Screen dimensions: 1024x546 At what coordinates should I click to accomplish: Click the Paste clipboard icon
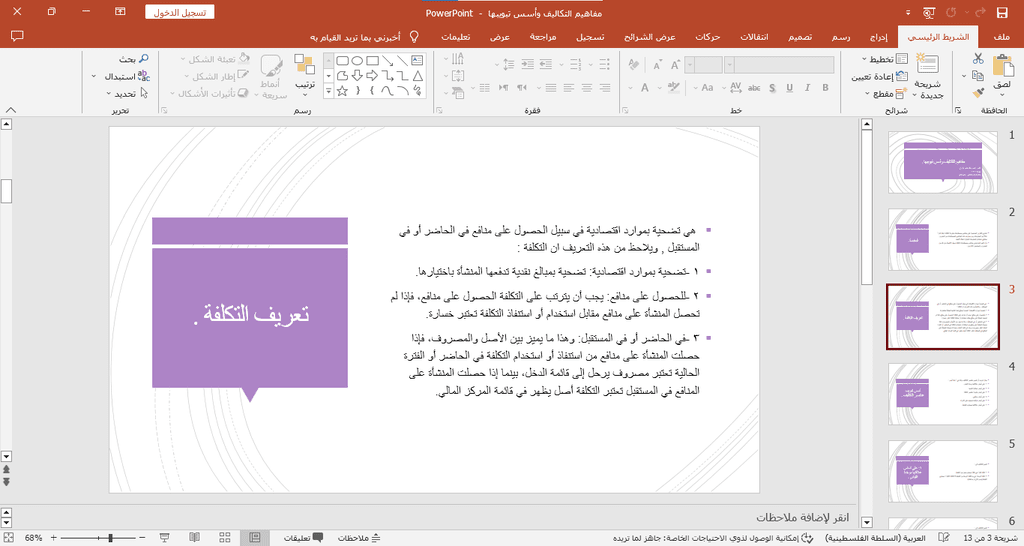click(x=1002, y=67)
